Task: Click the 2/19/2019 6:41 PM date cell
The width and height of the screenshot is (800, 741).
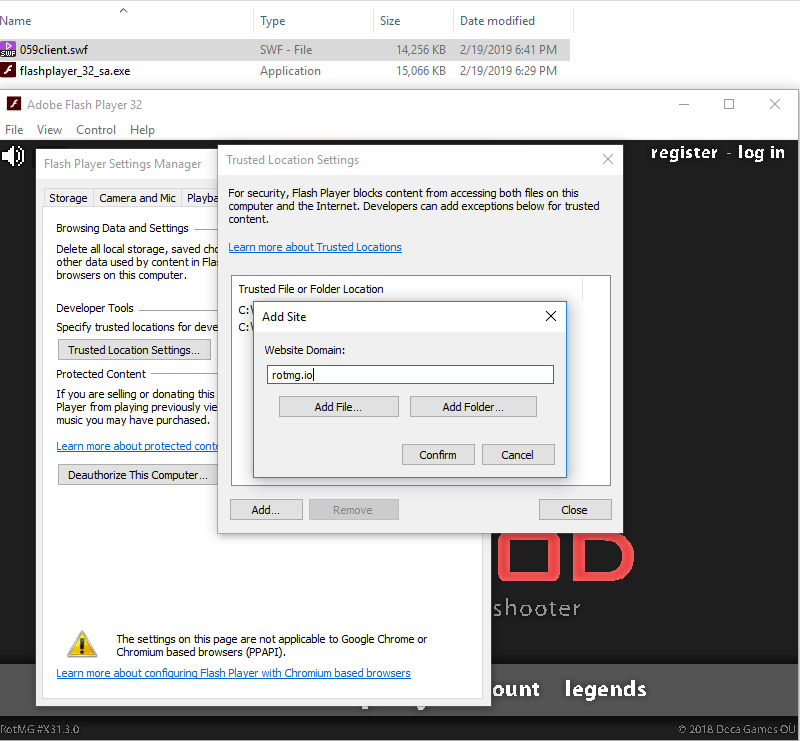Action: tap(508, 50)
